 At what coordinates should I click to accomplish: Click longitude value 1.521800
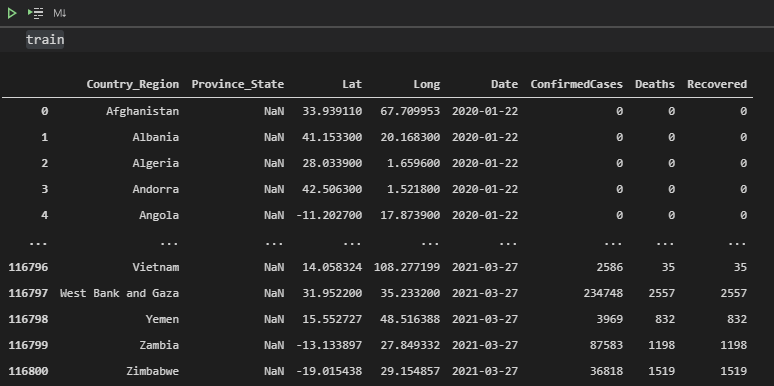pyautogui.click(x=414, y=189)
